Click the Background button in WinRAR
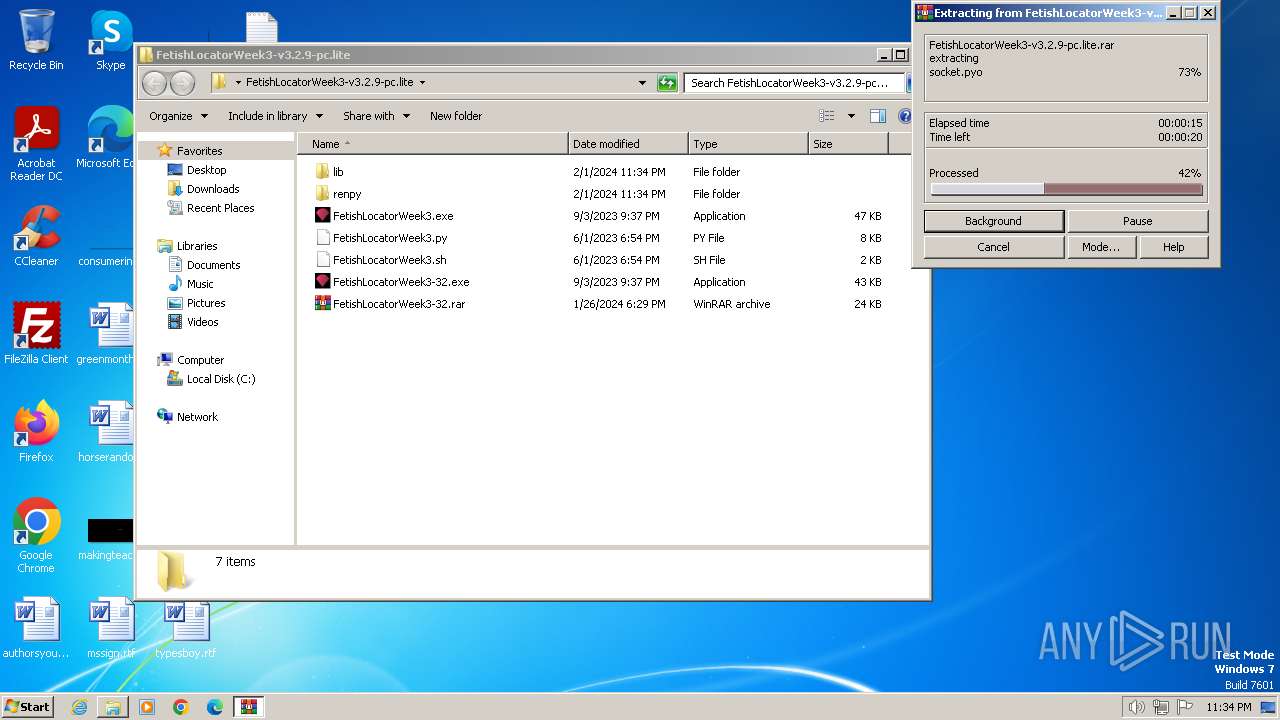This screenshot has width=1280, height=720. [x=994, y=221]
